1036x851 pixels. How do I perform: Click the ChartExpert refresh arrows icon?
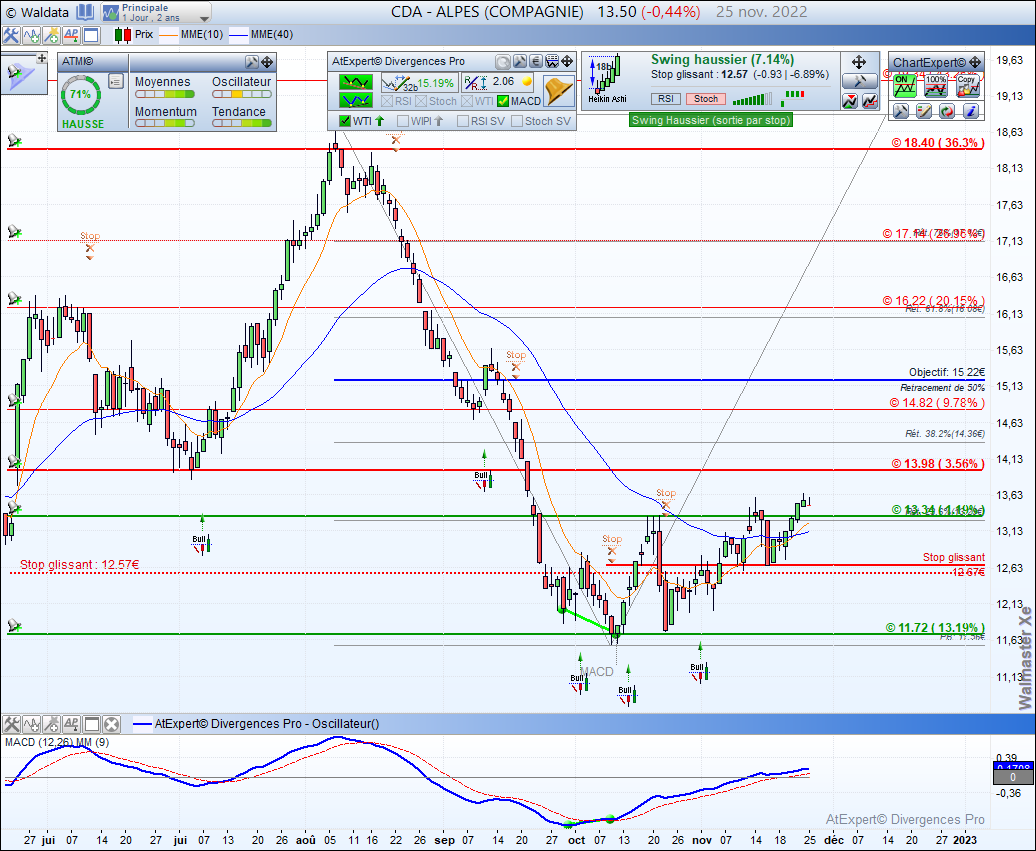coord(947,111)
